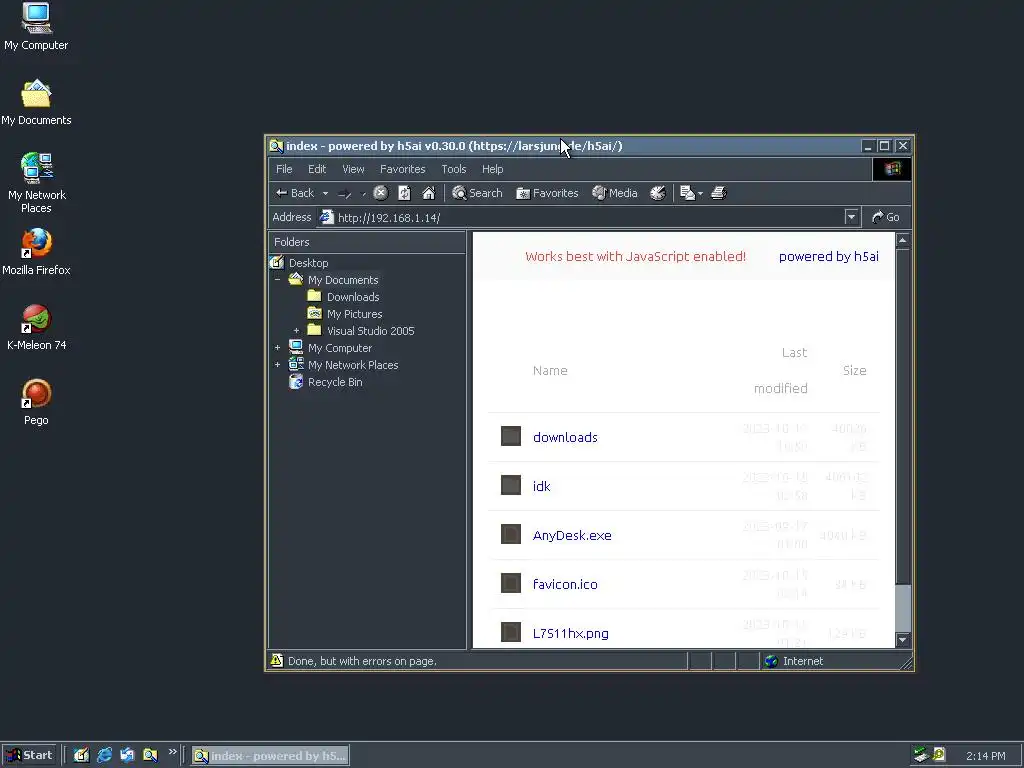Click the downloads row file icon
Screen dimensions: 1024x768
pyautogui.click(x=511, y=436)
